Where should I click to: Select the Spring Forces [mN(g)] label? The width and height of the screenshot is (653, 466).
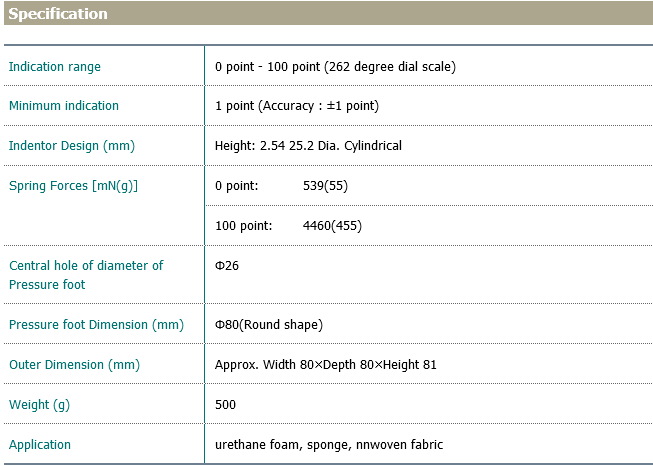(73, 186)
